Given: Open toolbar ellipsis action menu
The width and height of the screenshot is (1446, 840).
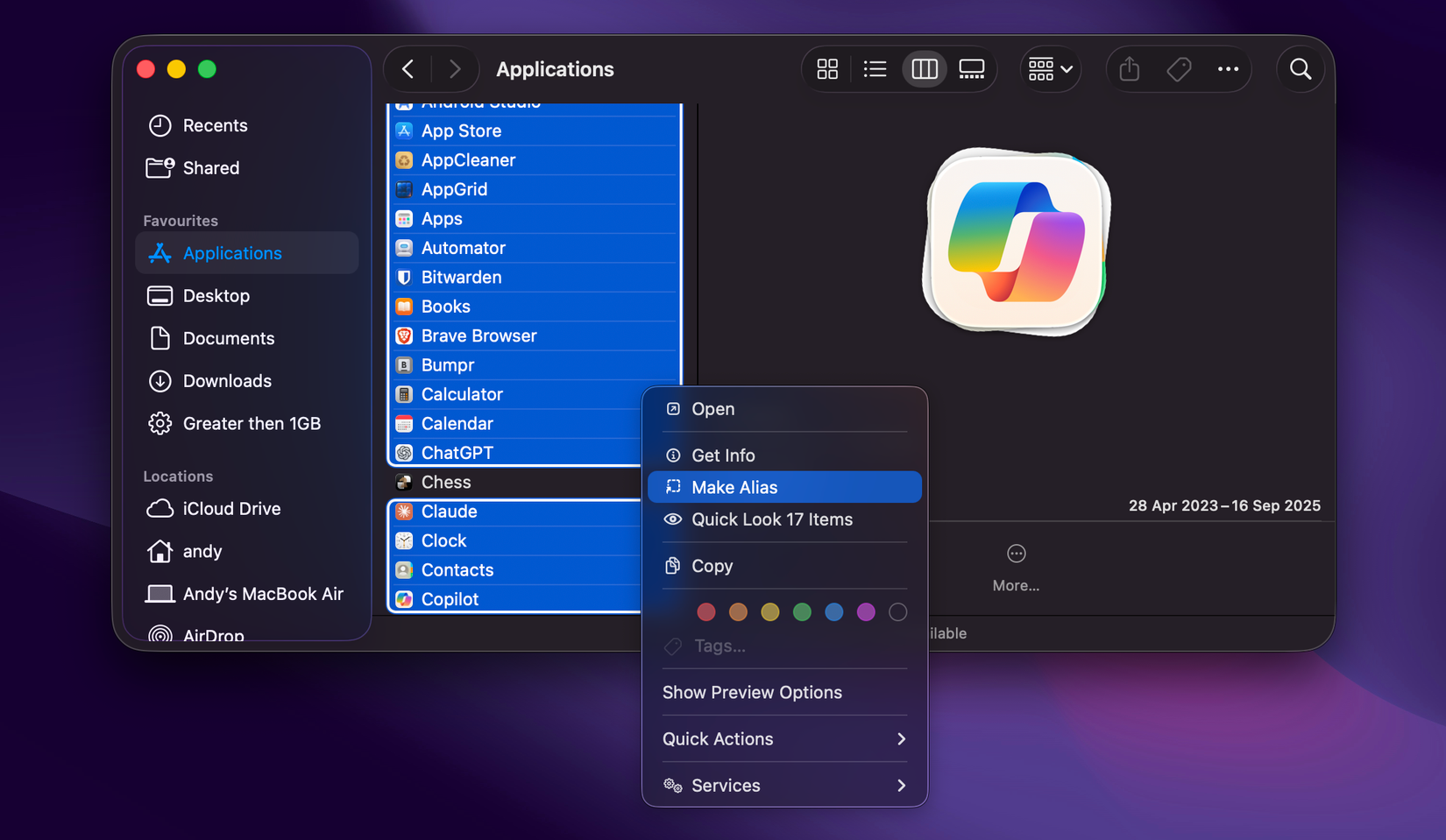Looking at the screenshot, I should coord(1228,69).
